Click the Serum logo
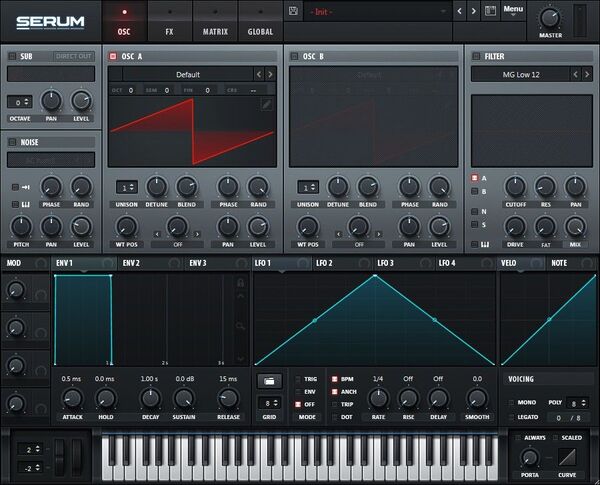This screenshot has height=485, width=600. (x=50, y=23)
